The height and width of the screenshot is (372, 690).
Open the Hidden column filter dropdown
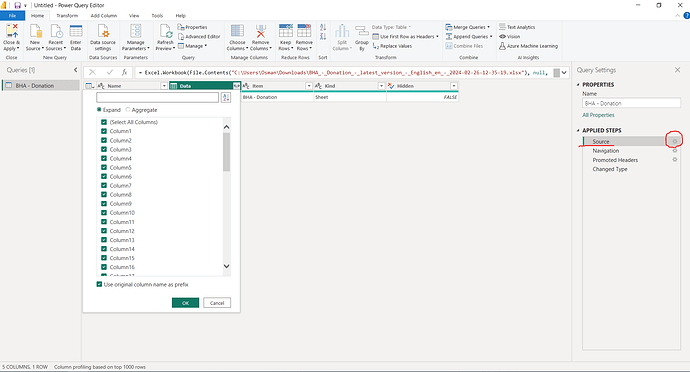click(454, 86)
